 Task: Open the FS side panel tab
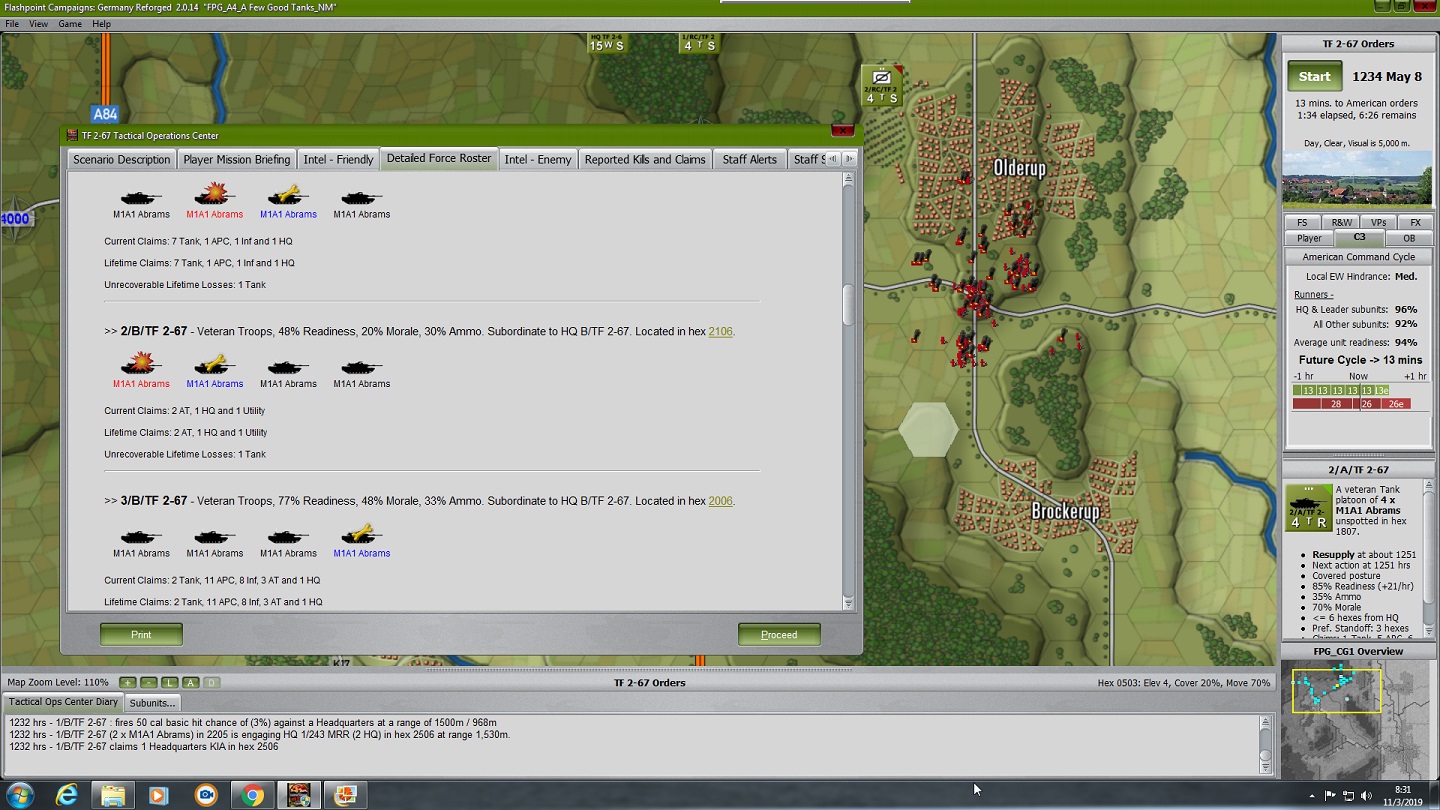(1302, 222)
